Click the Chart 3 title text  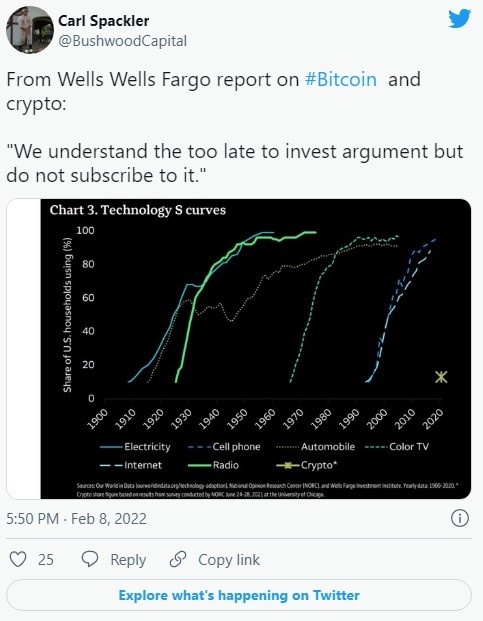[138, 210]
